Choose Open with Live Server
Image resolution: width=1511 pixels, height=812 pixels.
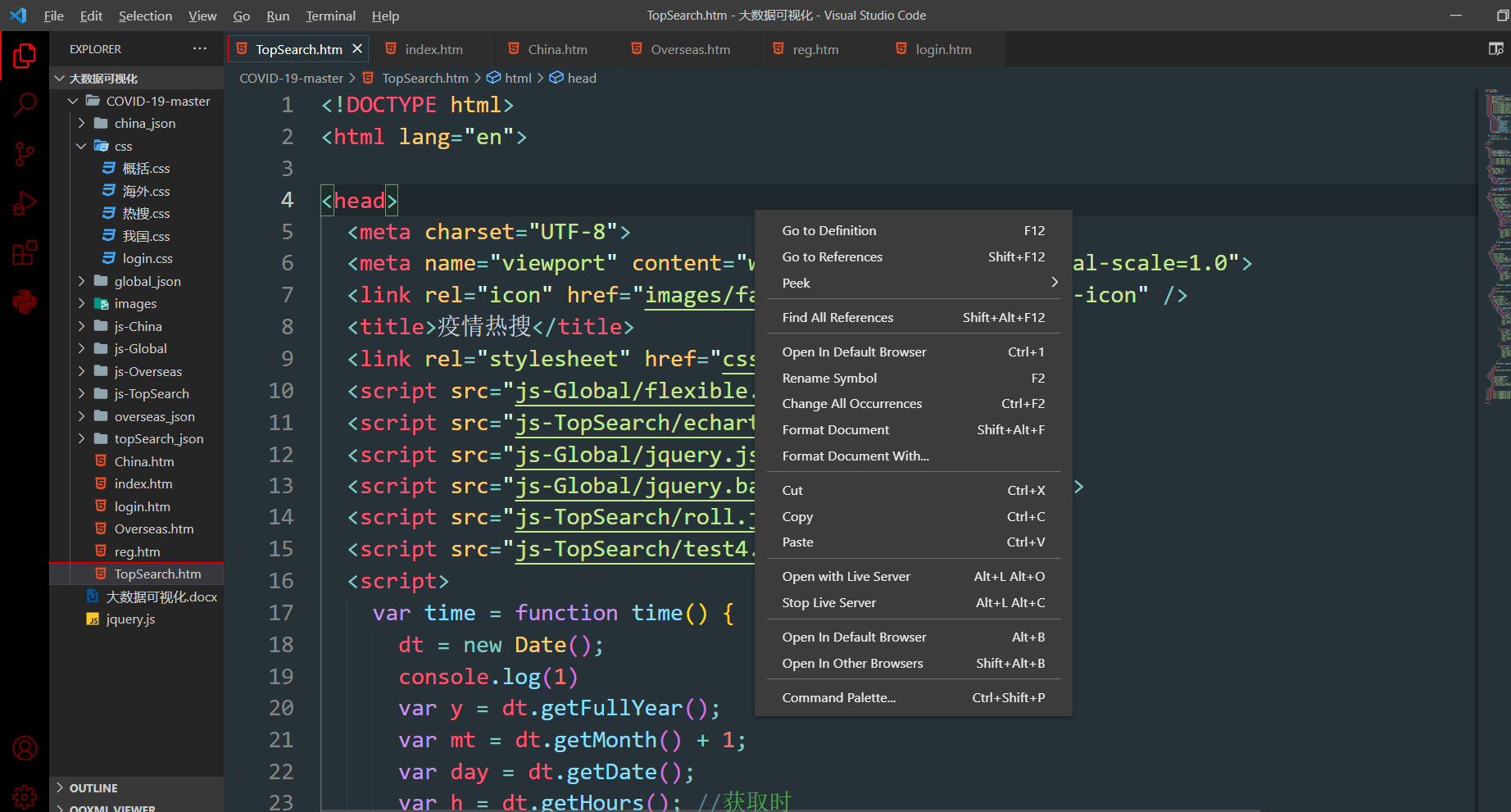(914, 577)
